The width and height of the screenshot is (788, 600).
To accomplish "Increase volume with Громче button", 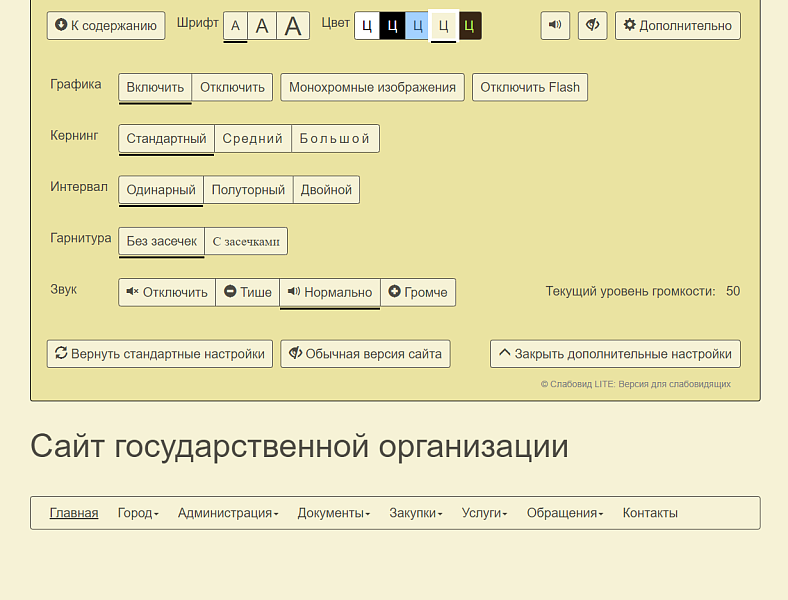I will [417, 292].
